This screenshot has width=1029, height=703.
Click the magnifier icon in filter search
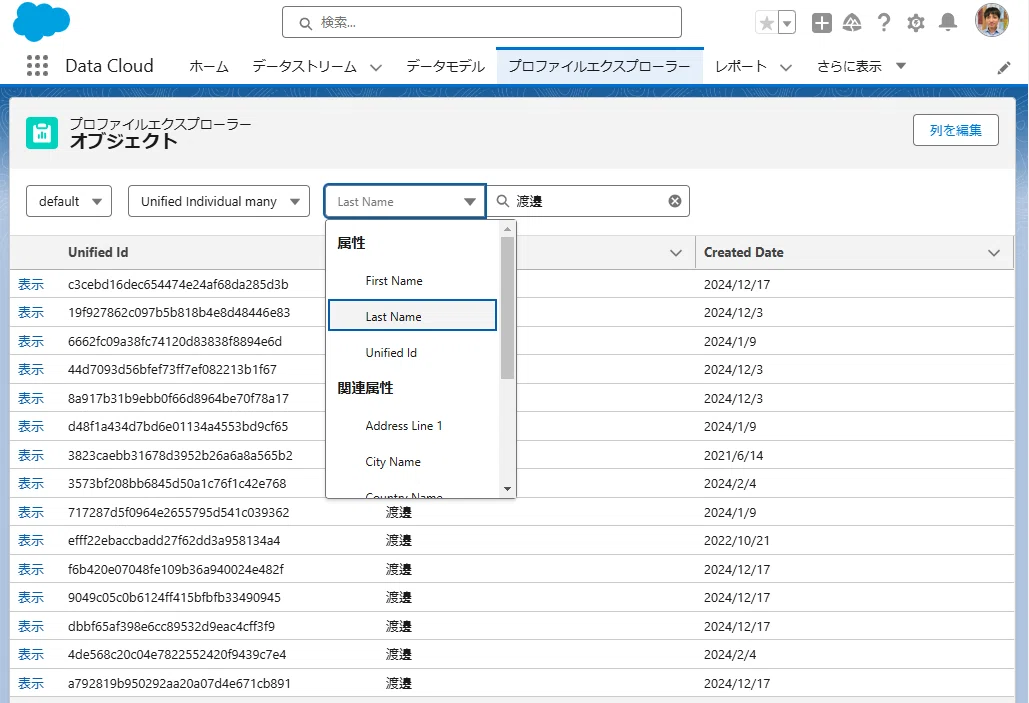click(503, 201)
